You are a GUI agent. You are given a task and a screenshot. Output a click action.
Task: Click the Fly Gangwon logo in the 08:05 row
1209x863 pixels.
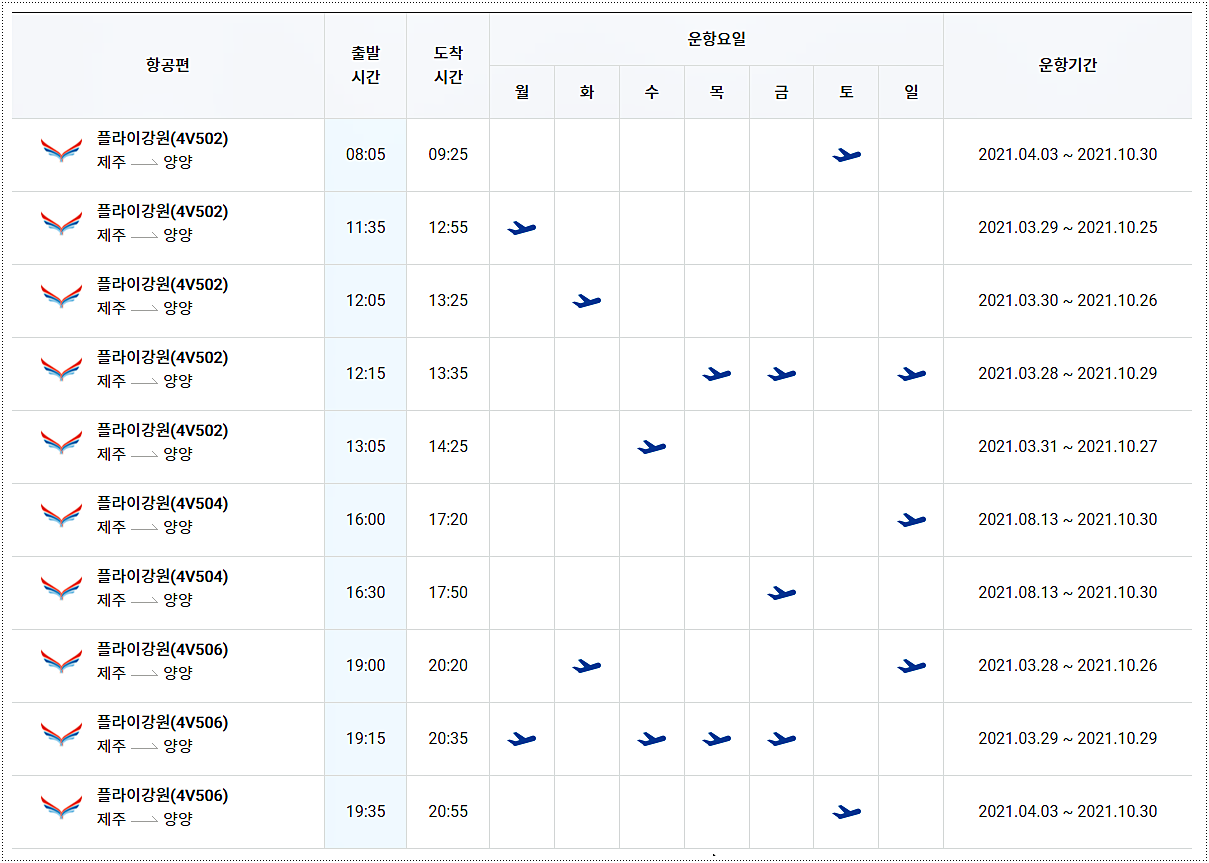62,151
